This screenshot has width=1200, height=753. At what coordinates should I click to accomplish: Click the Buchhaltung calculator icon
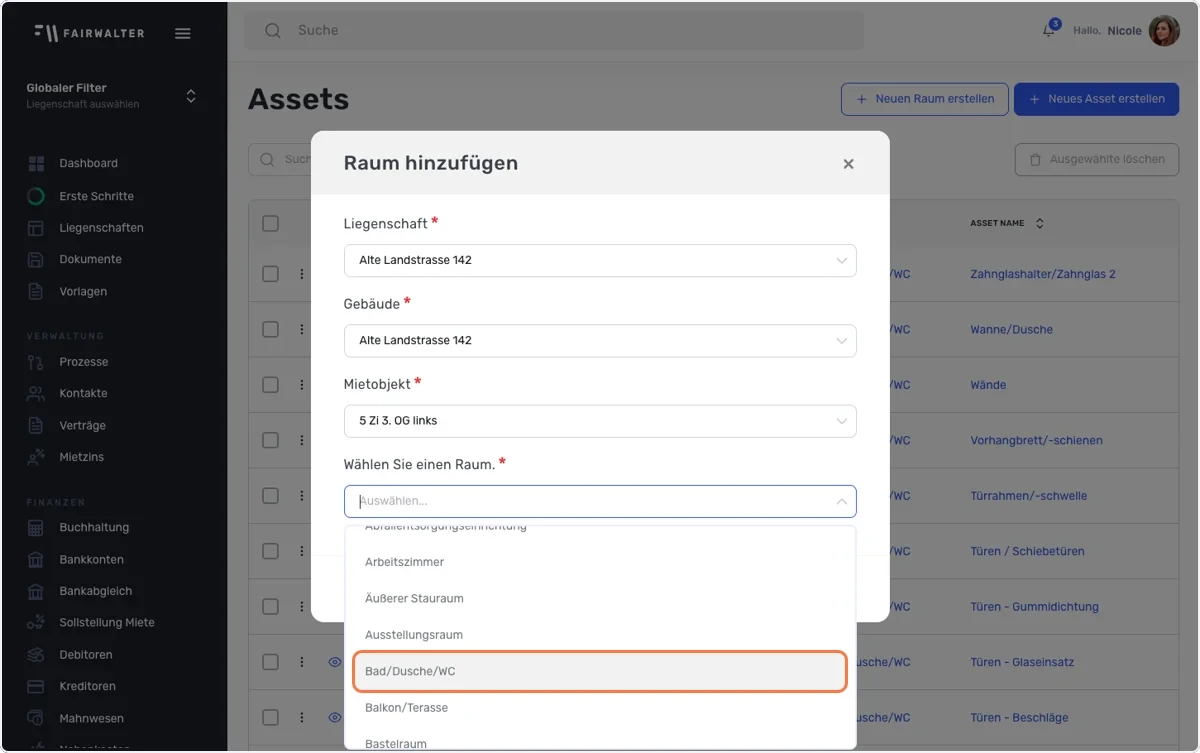tap(36, 528)
